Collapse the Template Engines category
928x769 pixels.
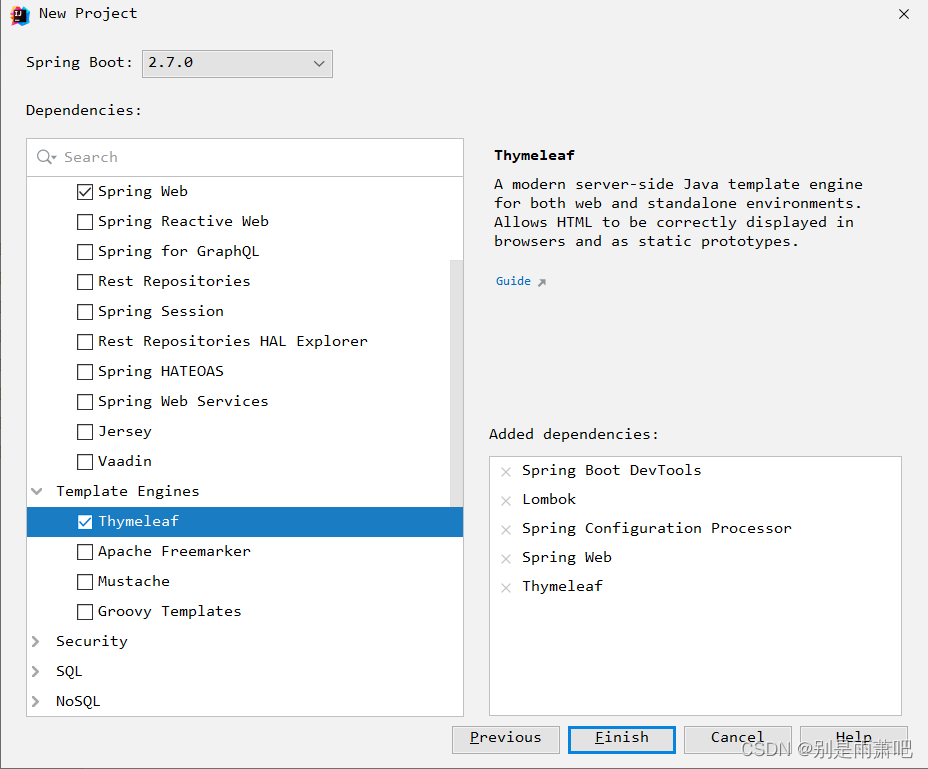click(x=37, y=491)
